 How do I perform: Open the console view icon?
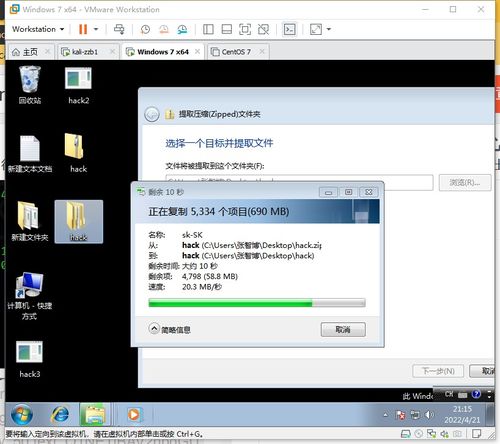coord(289,29)
